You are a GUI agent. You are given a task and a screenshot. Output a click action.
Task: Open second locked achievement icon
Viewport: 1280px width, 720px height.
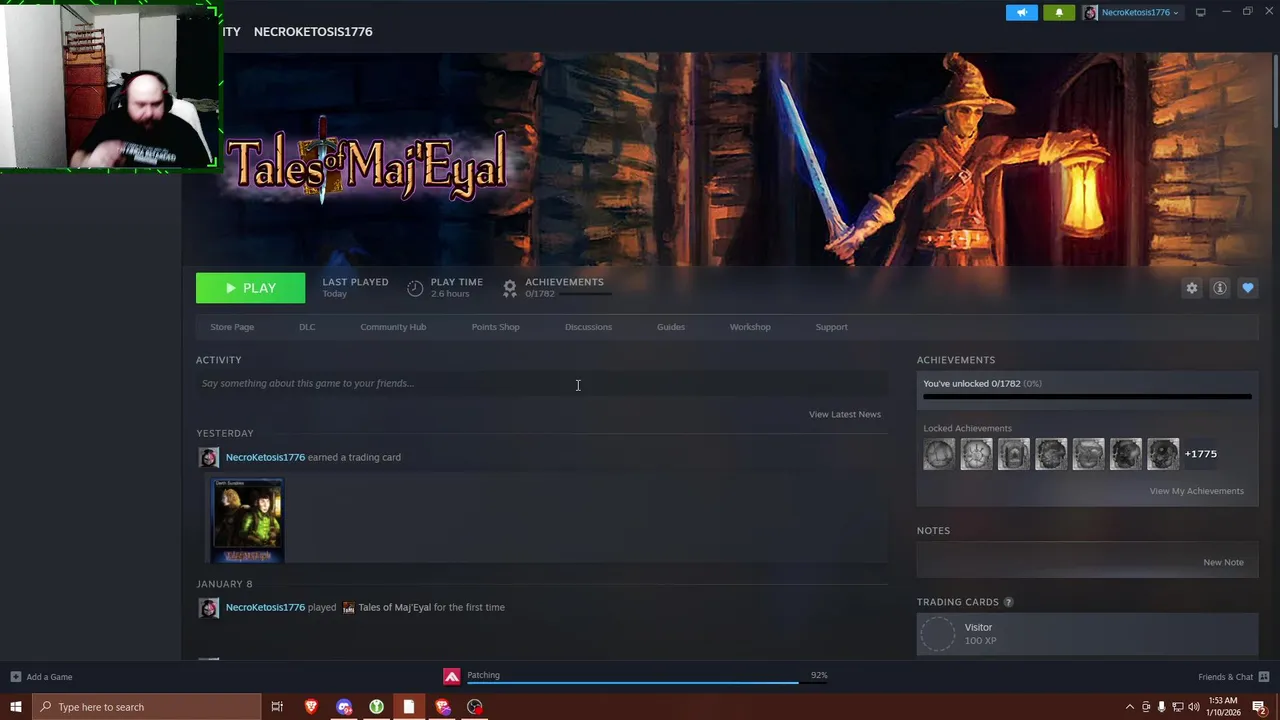coord(977,454)
